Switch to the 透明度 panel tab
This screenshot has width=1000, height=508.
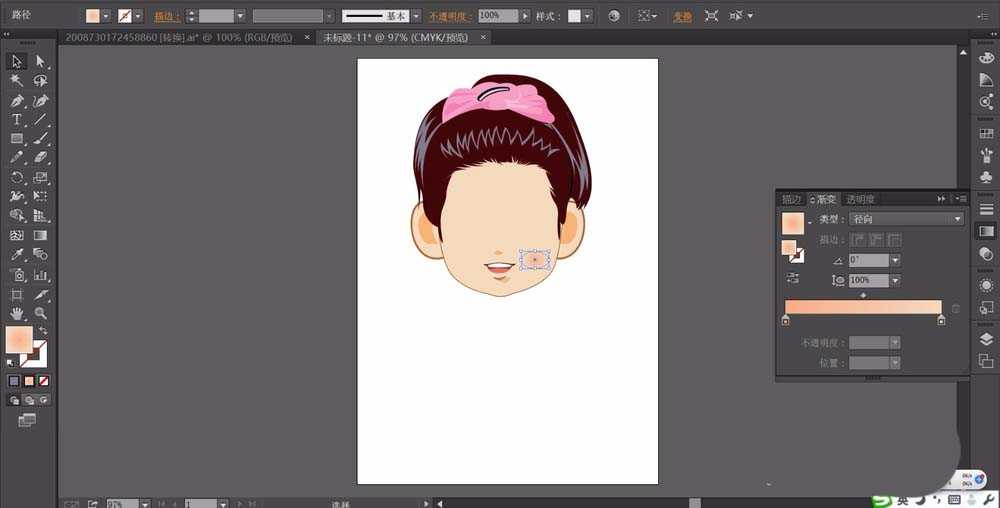(860, 199)
